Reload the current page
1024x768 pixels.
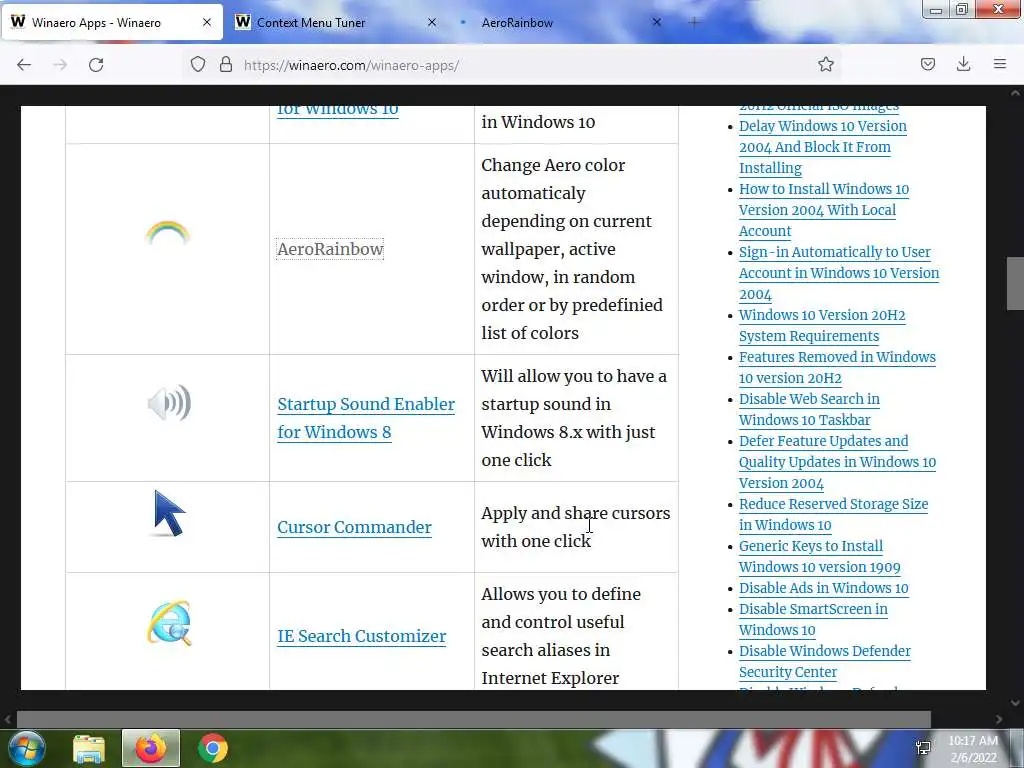pyautogui.click(x=96, y=65)
